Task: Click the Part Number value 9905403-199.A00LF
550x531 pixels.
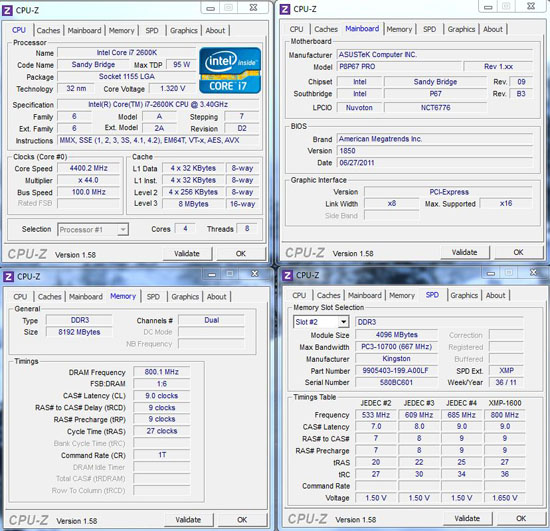Action: (x=396, y=370)
